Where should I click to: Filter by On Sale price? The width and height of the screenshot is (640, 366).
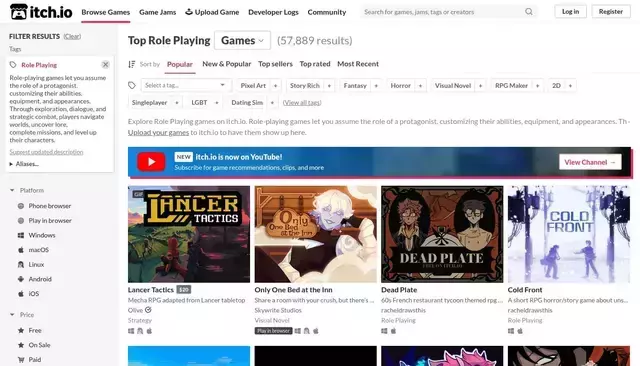pyautogui.click(x=34, y=345)
